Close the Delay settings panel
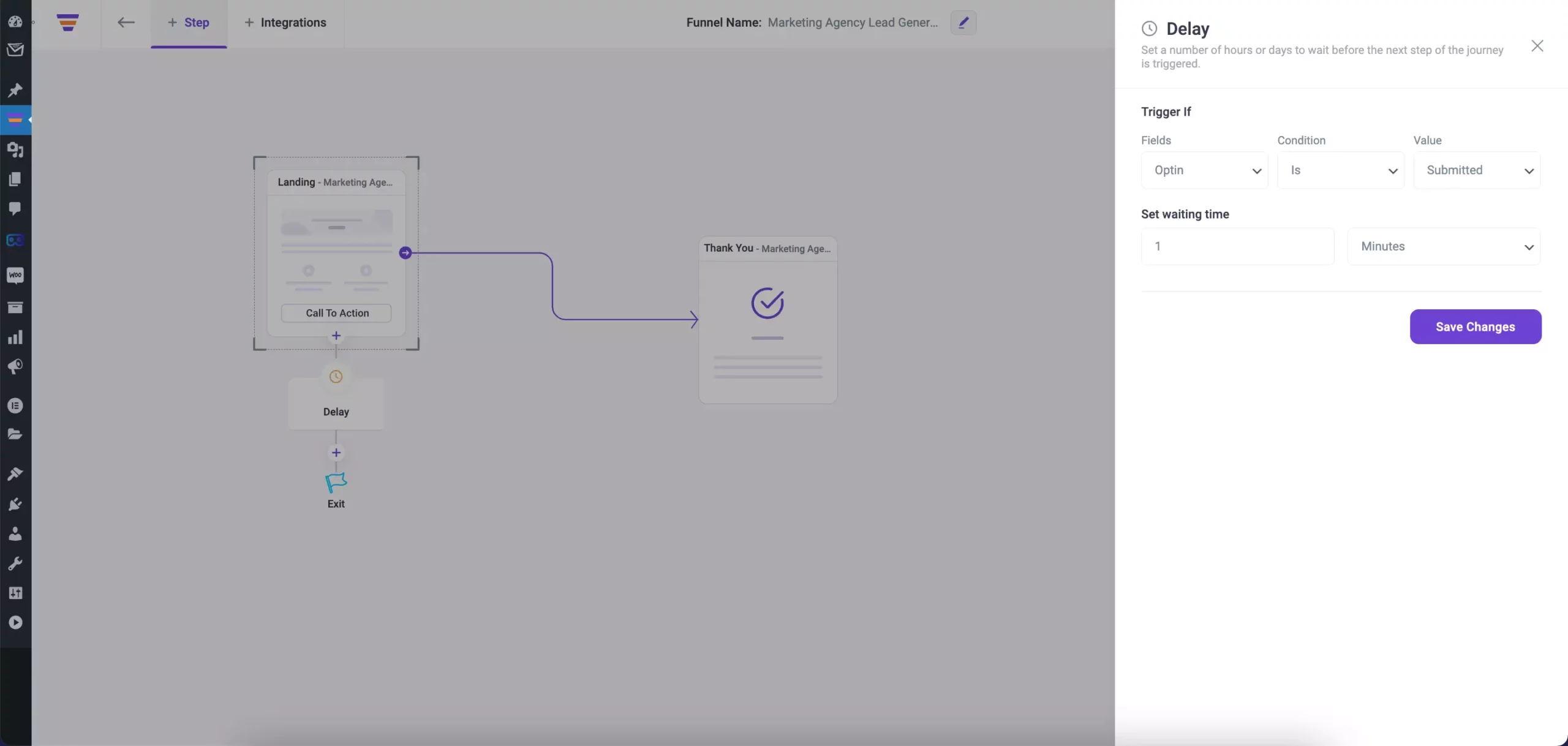The width and height of the screenshot is (1568, 746). coord(1537,45)
